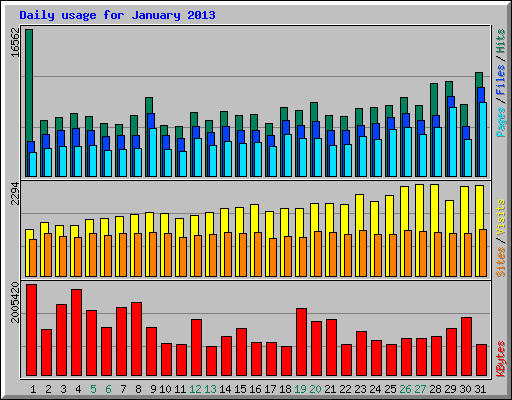Click day 2 on the x-axis
Viewport: 512px width, 400px height.
(48, 389)
